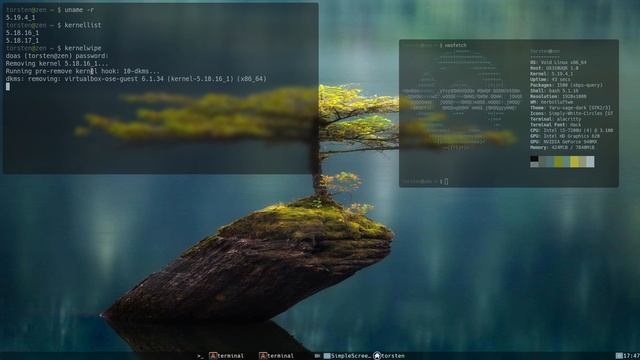Click the yellow swatch in neofetch color palette
The height and width of the screenshot is (360, 640).
coord(574,162)
